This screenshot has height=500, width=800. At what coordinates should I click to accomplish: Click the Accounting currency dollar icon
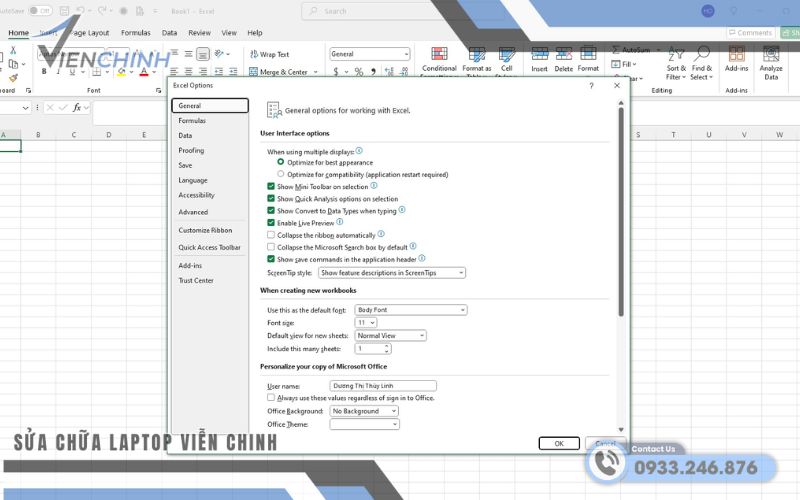(336, 72)
